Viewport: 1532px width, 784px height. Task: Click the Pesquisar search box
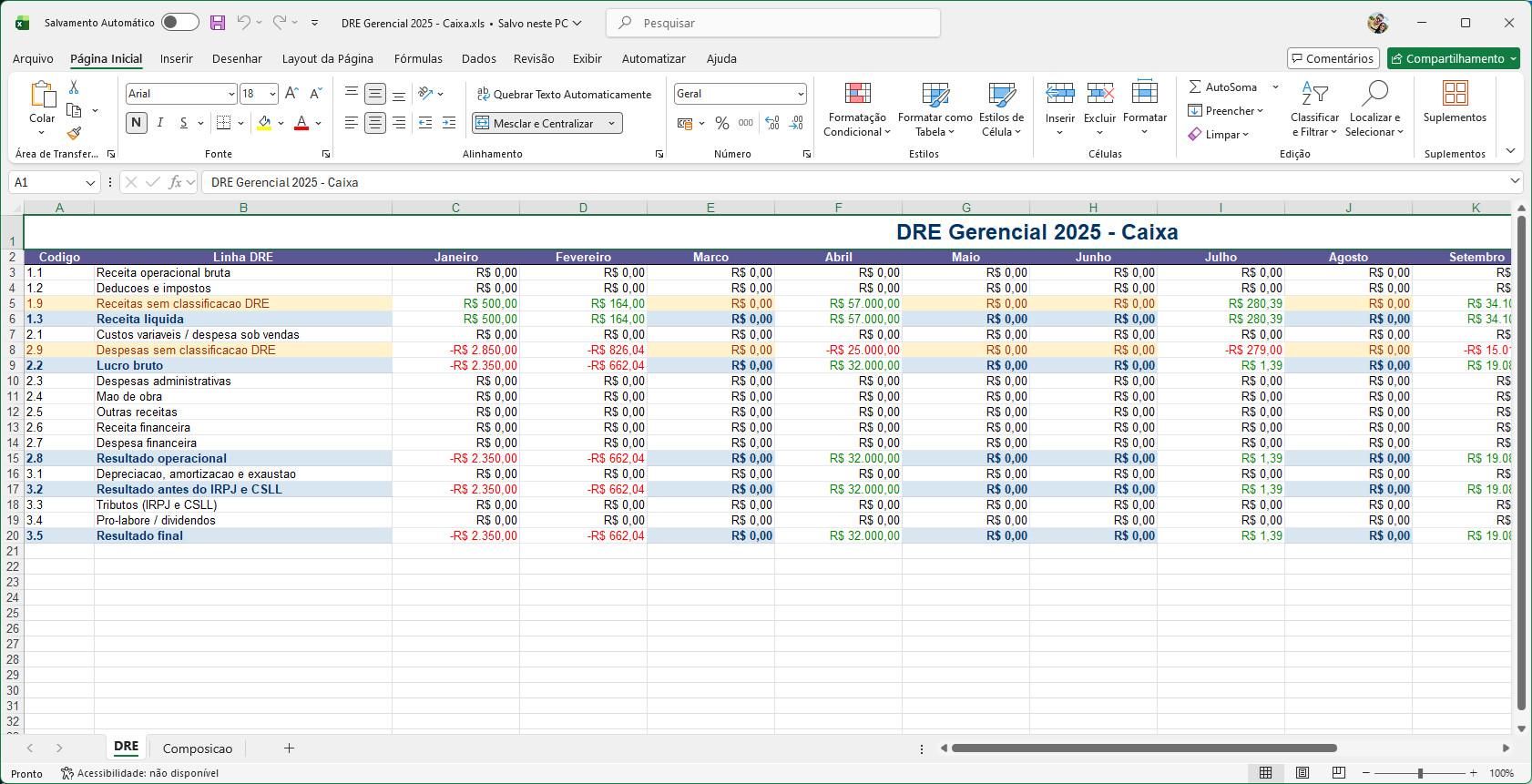[x=773, y=23]
